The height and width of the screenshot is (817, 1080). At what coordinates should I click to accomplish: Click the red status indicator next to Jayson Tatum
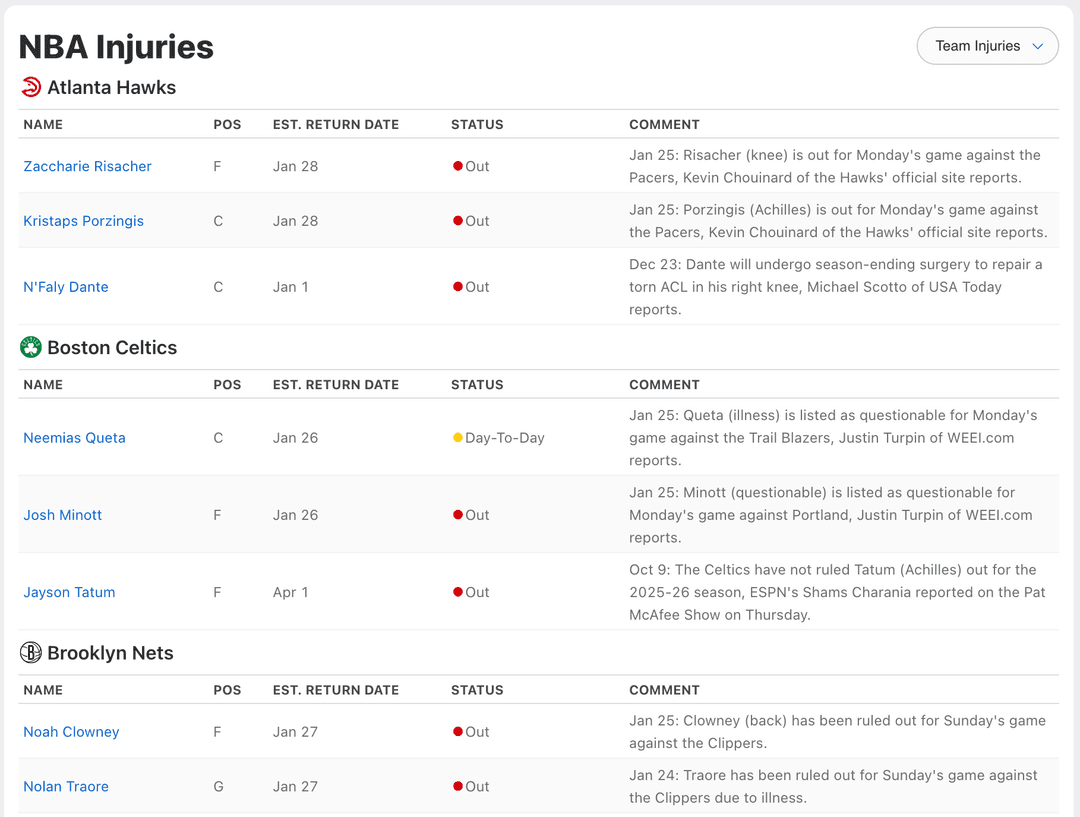(x=458, y=592)
